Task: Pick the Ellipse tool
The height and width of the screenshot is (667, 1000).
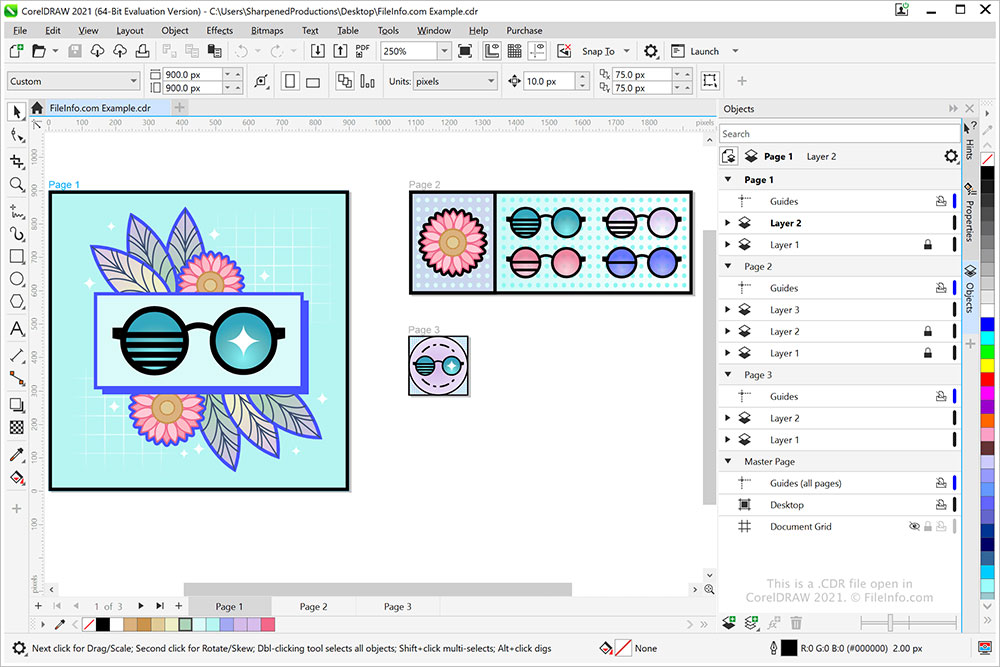Action: (16, 280)
